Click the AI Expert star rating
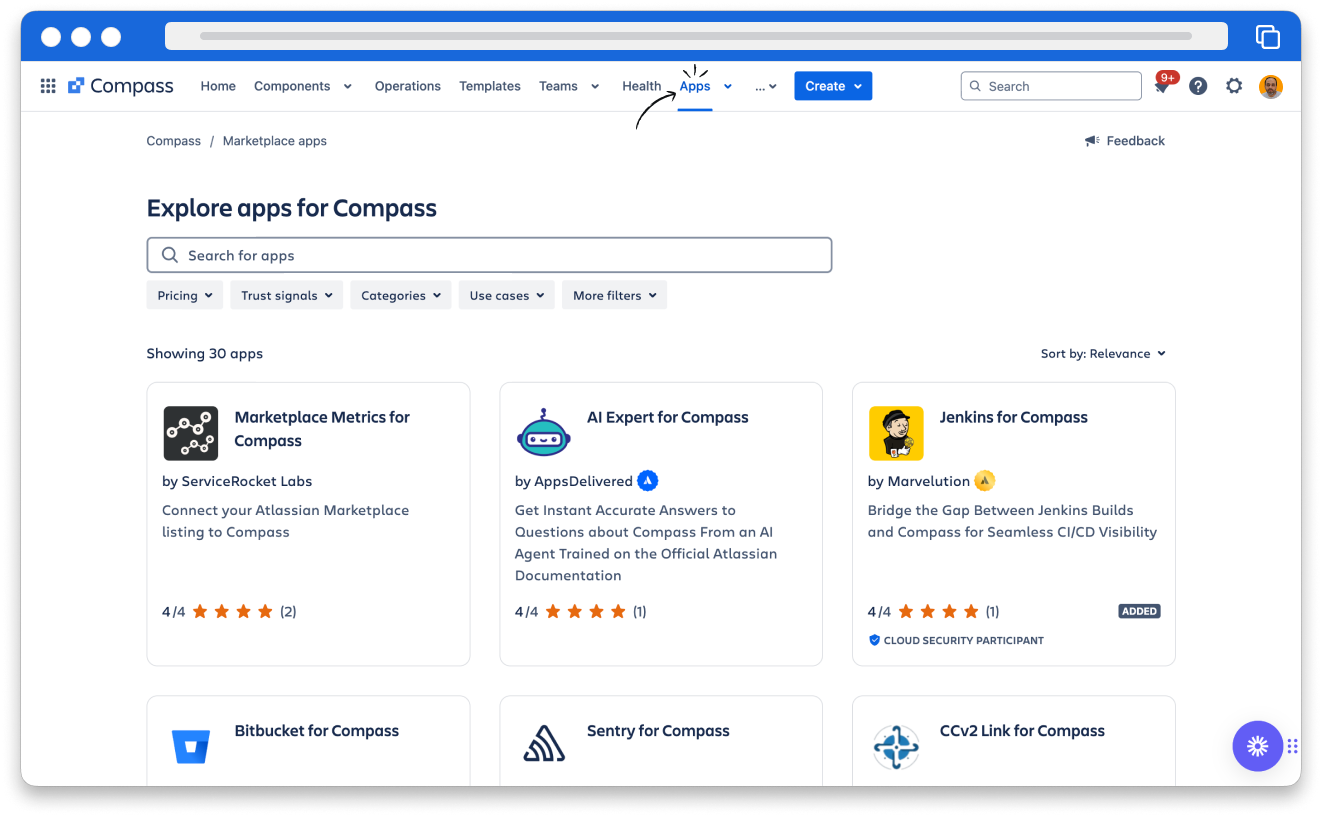Viewport: 1322px width, 817px height. click(x=584, y=611)
